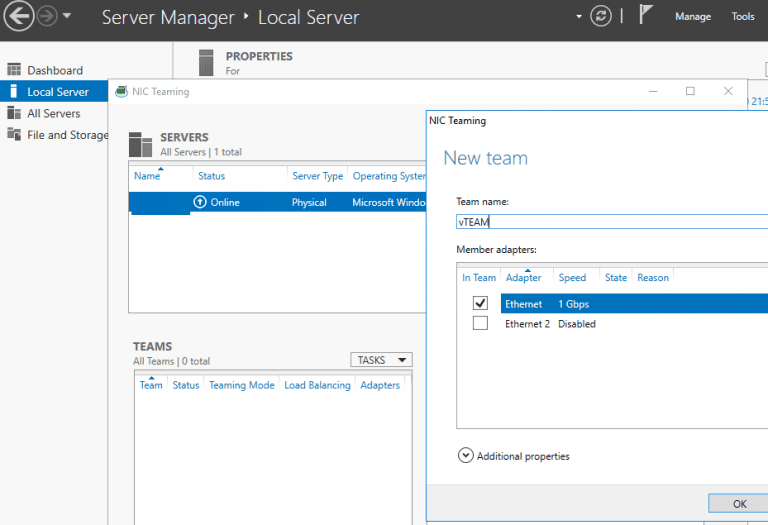Image resolution: width=768 pixels, height=525 pixels.
Task: Open the Manage menu
Action: [693, 17]
